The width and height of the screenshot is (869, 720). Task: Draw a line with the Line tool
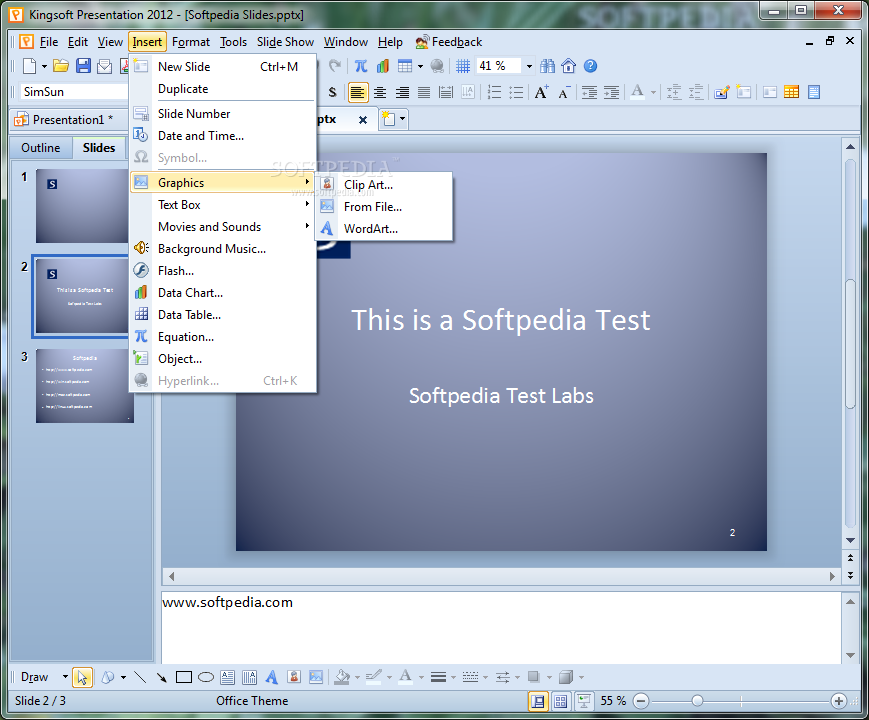click(140, 677)
